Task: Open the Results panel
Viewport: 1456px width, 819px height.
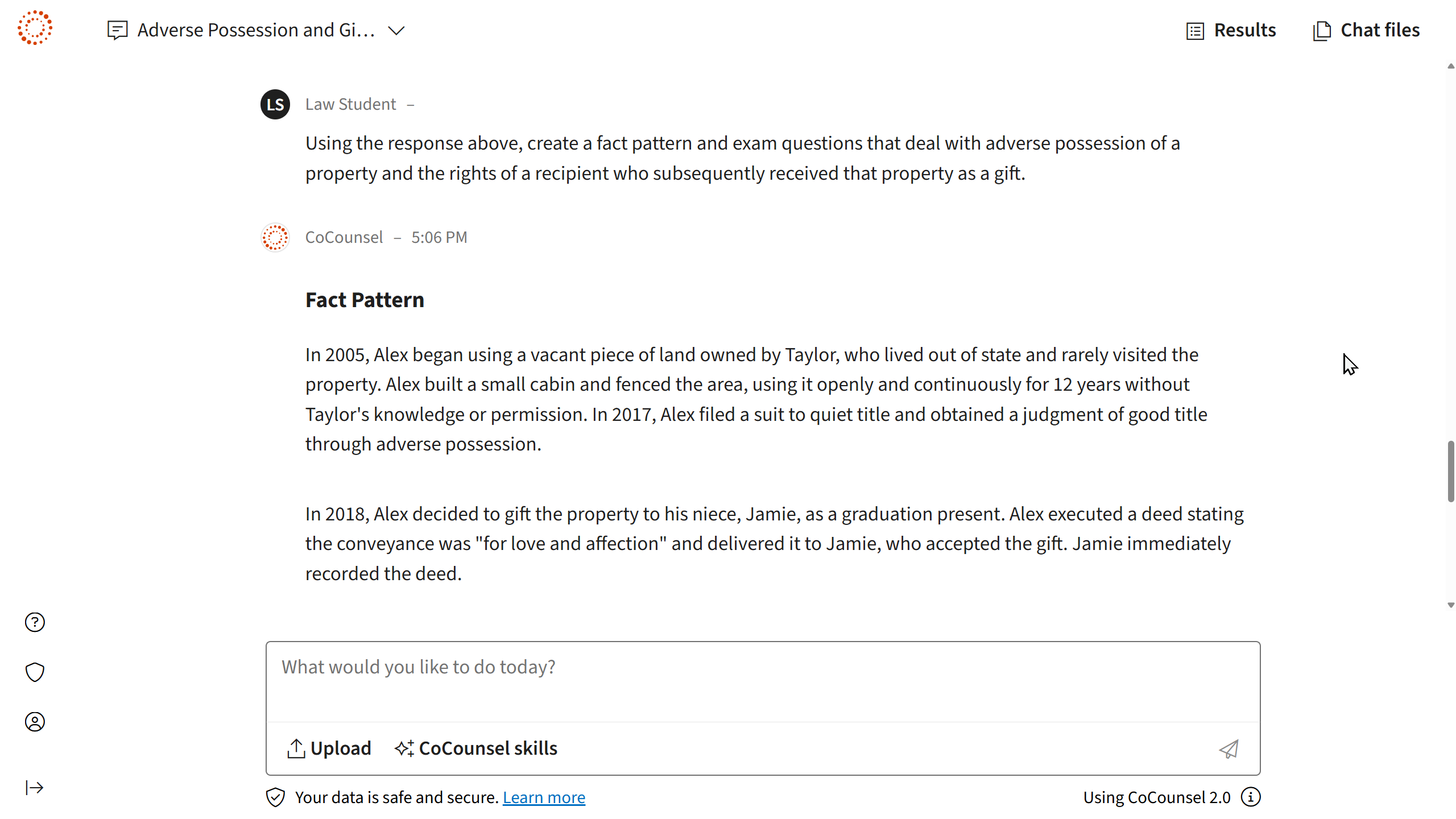Action: click(1231, 30)
